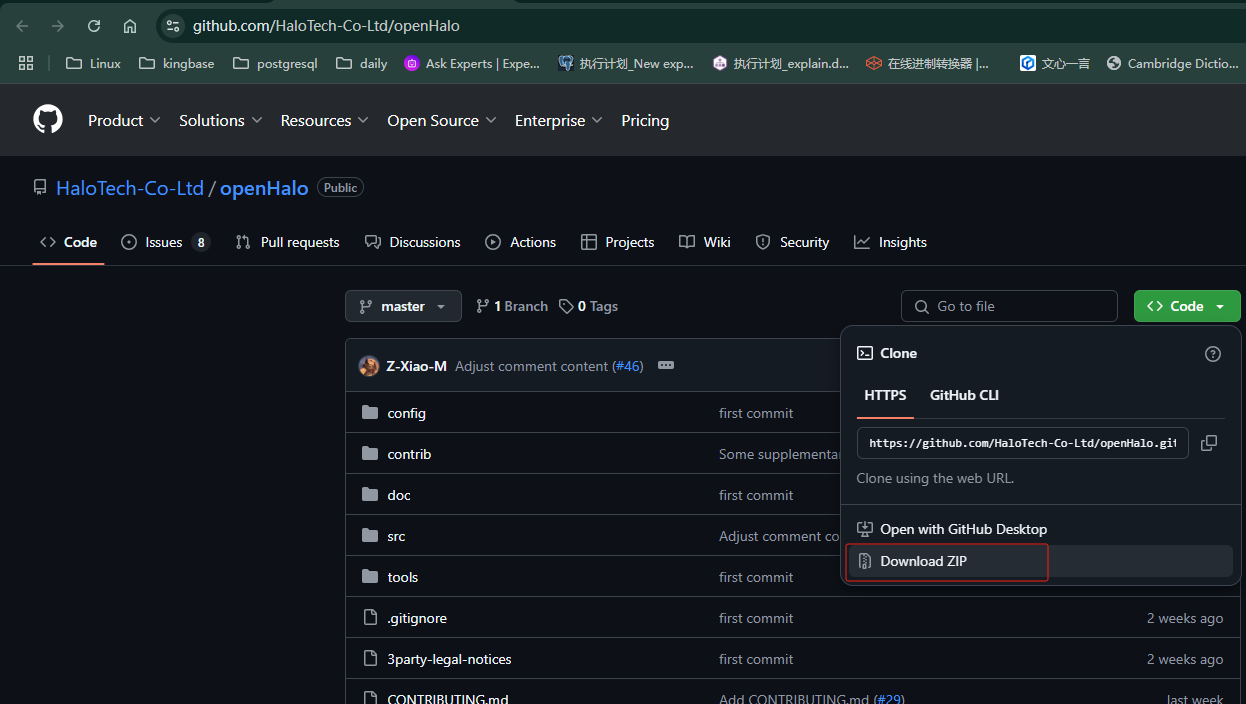Open the Discussions tab

coord(412,242)
